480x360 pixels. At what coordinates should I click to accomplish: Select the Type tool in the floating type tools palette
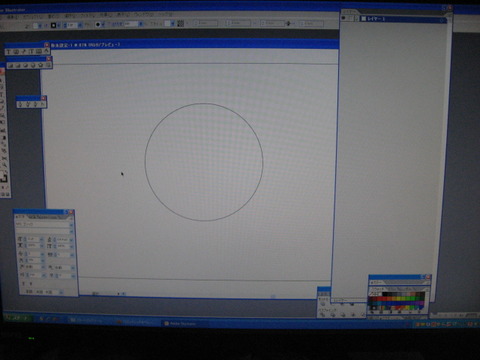point(8,52)
